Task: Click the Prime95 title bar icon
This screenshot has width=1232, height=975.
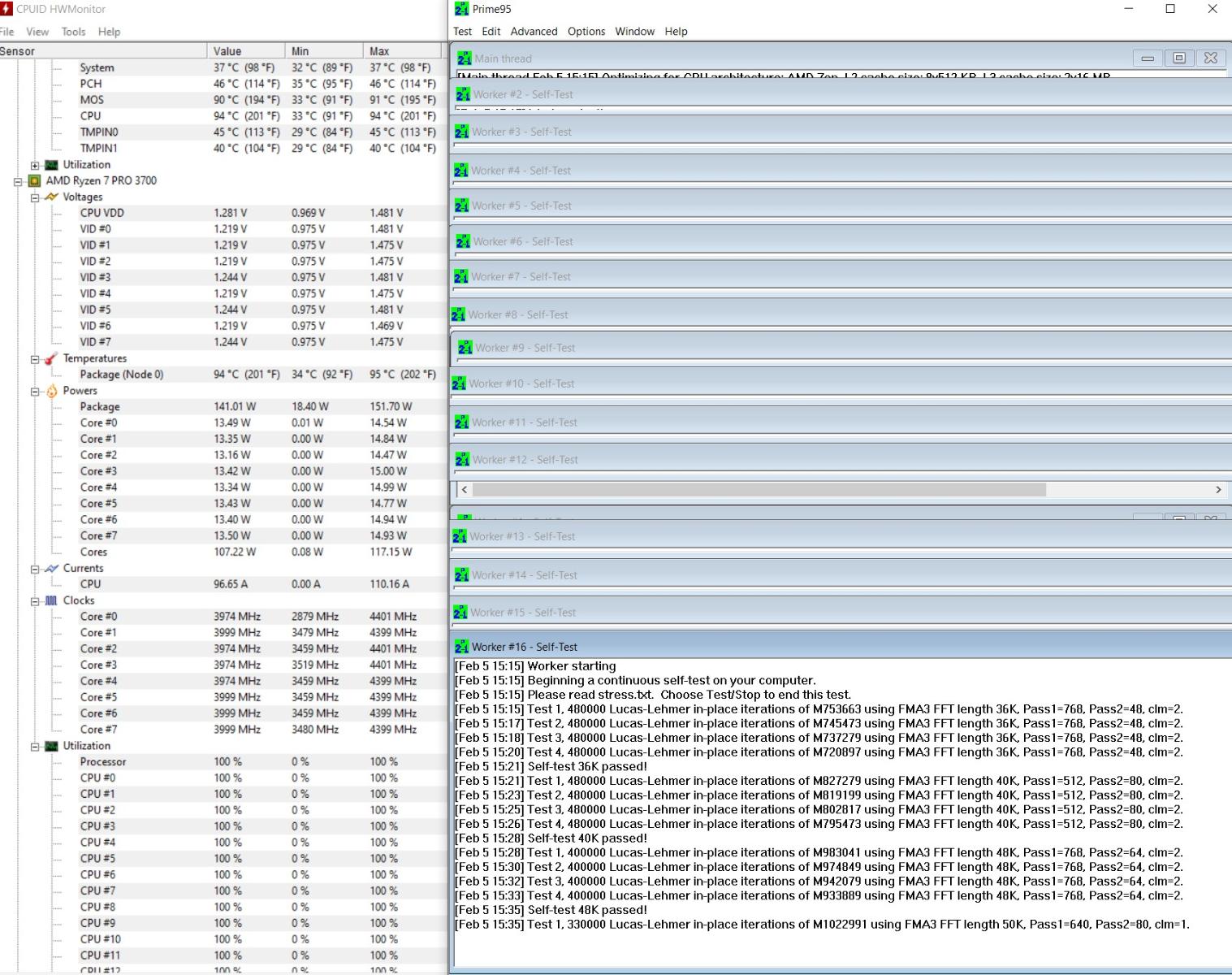Action: point(462,9)
